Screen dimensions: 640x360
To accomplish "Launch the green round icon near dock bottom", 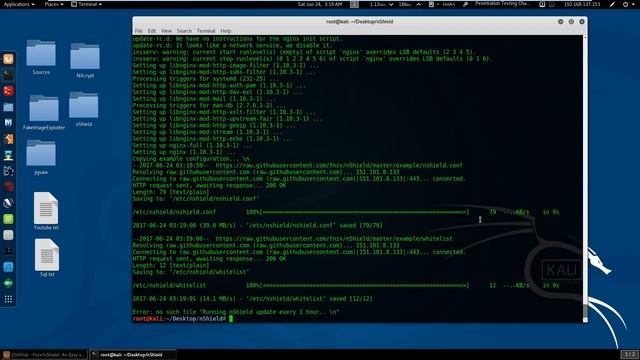I will [x=8, y=283].
